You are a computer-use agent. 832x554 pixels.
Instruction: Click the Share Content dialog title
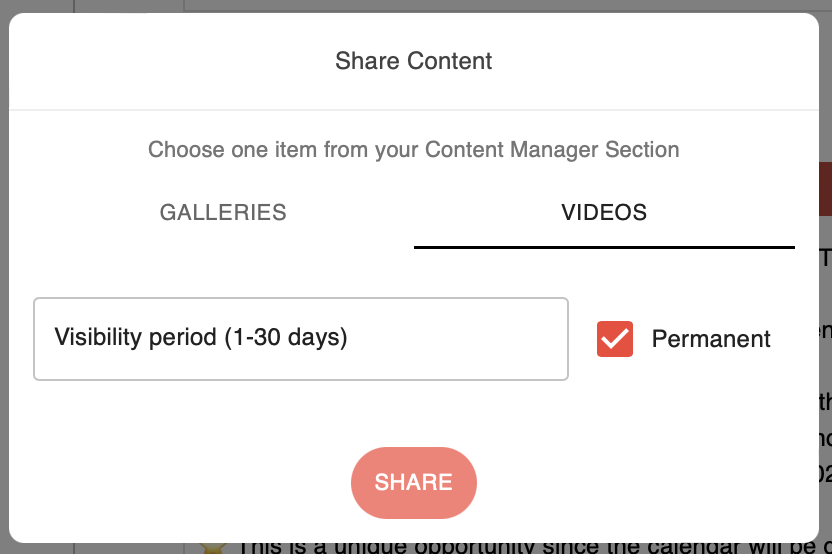coord(414,61)
